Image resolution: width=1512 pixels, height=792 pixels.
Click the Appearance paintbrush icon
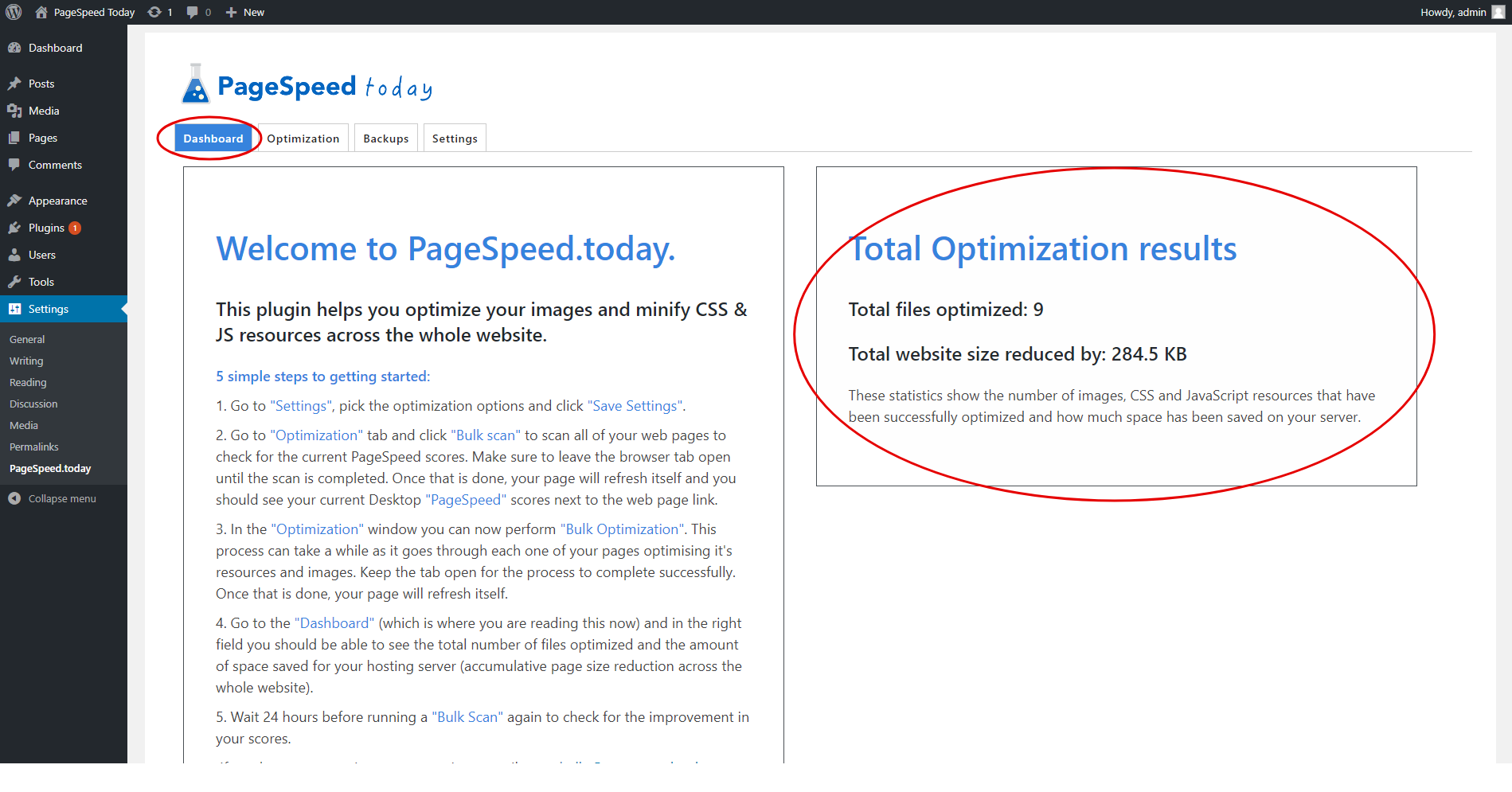coord(14,201)
